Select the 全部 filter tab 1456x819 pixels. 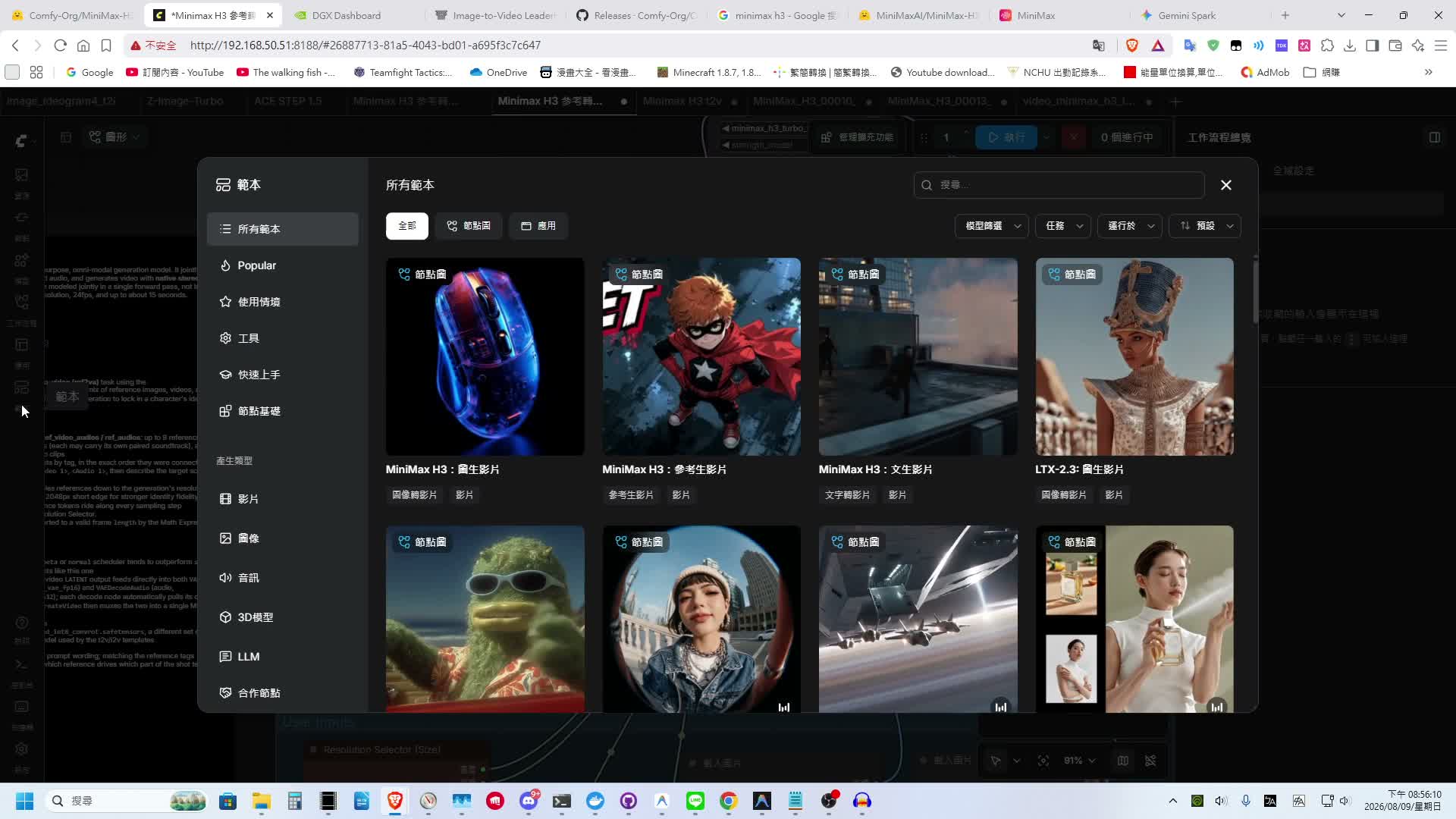click(x=407, y=226)
